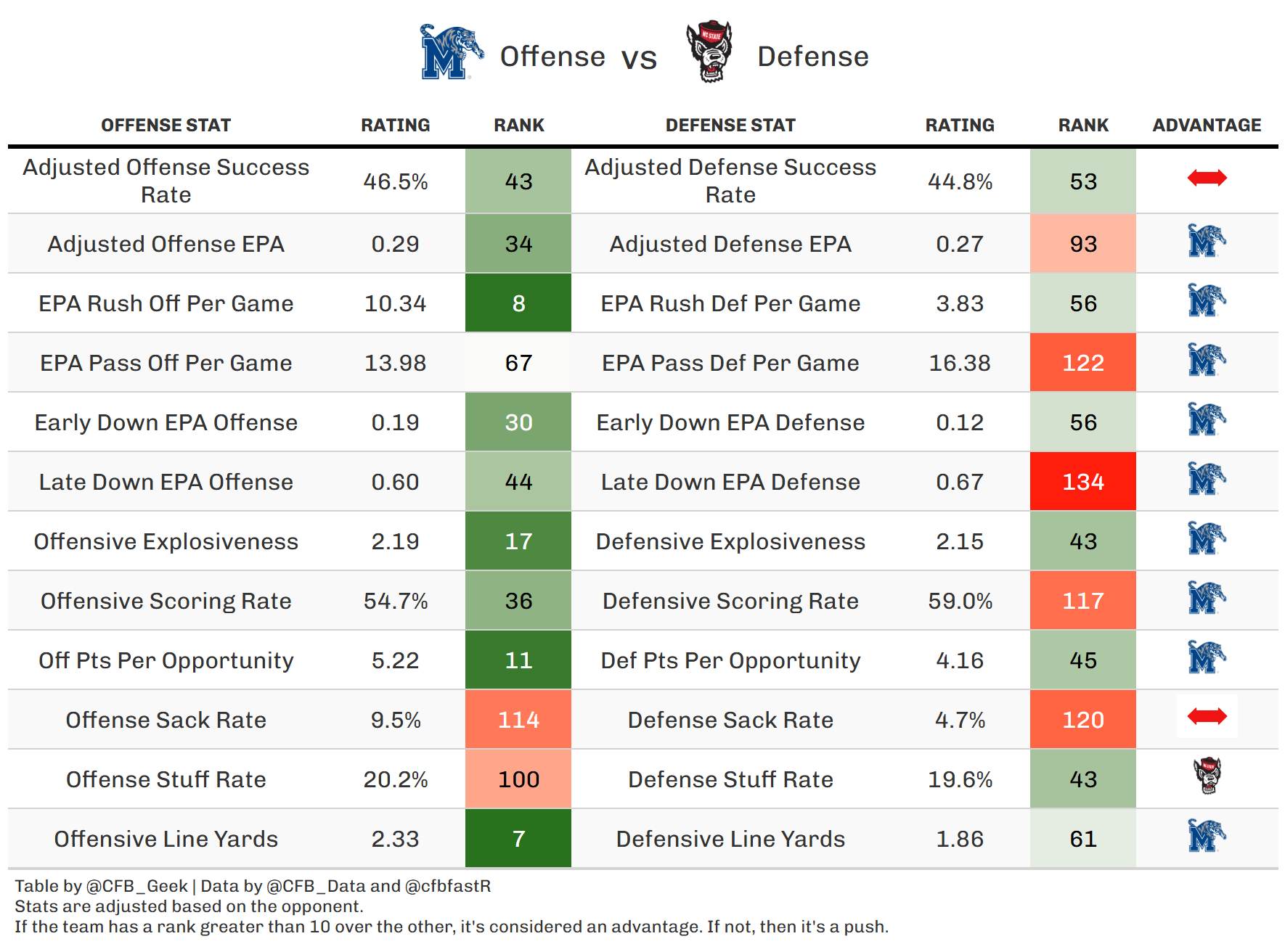This screenshot has height=952, width=1285.
Task: Click the EPA Pass Off Per Game label
Action: click(166, 363)
